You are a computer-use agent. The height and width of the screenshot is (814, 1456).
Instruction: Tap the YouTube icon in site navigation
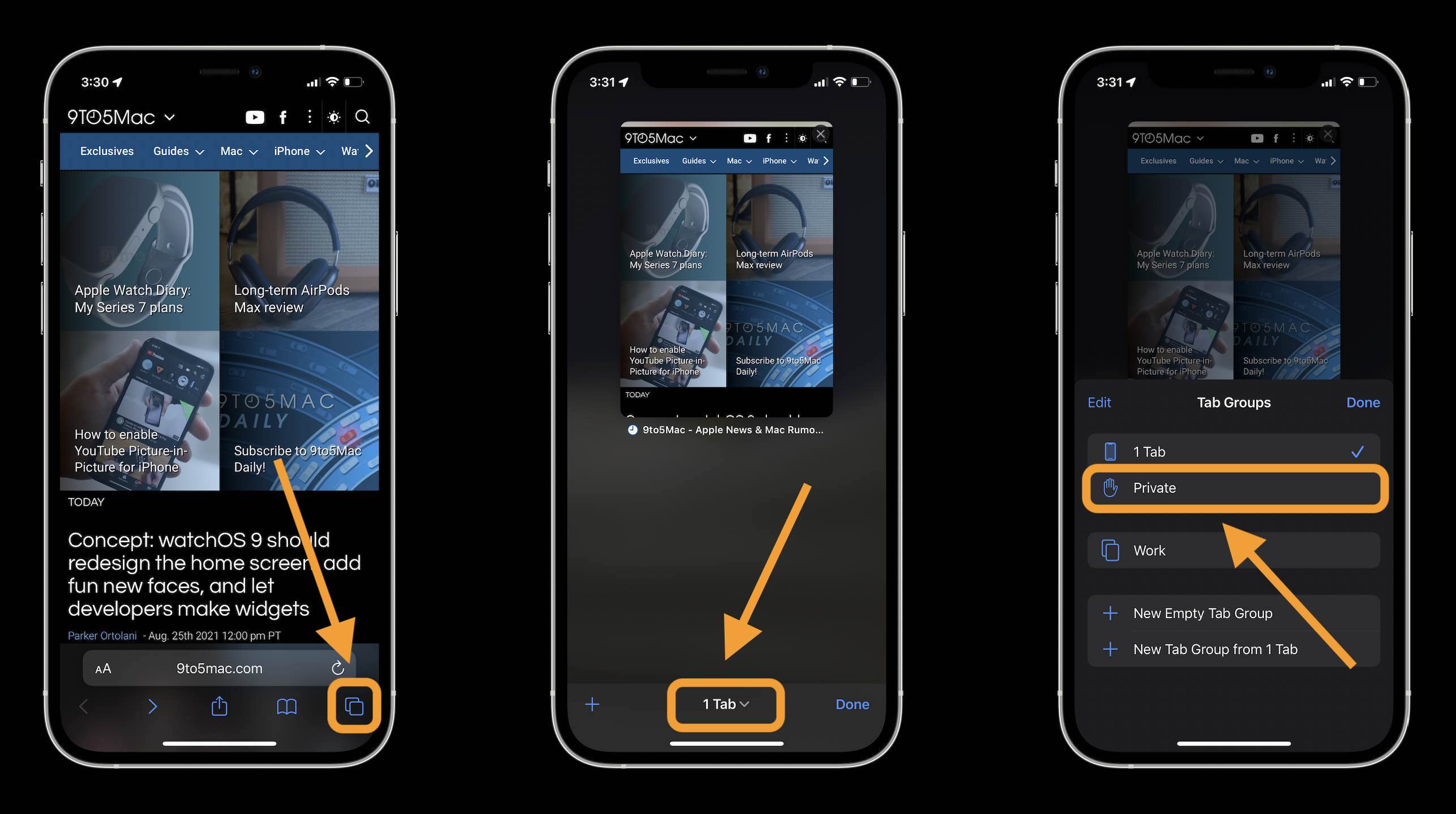254,118
